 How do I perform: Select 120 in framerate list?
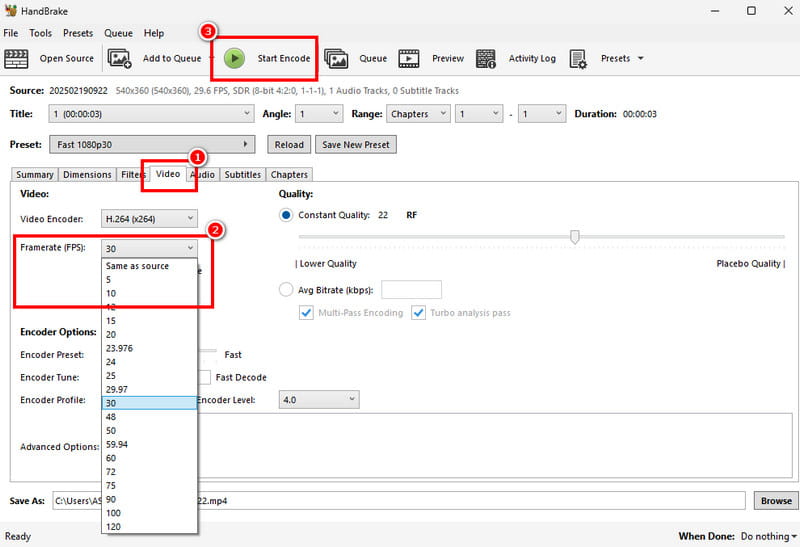(x=149, y=527)
